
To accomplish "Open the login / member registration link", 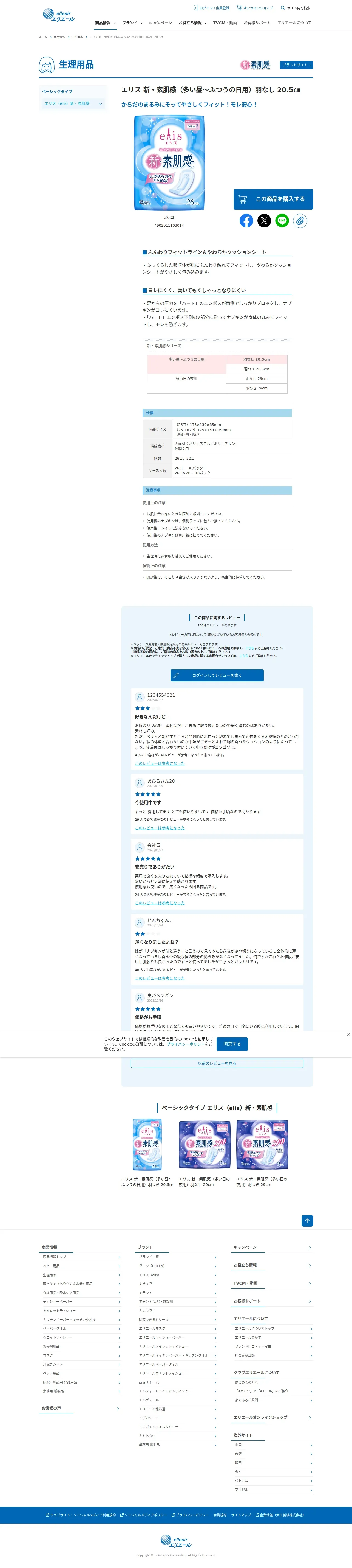I will click(x=211, y=8).
